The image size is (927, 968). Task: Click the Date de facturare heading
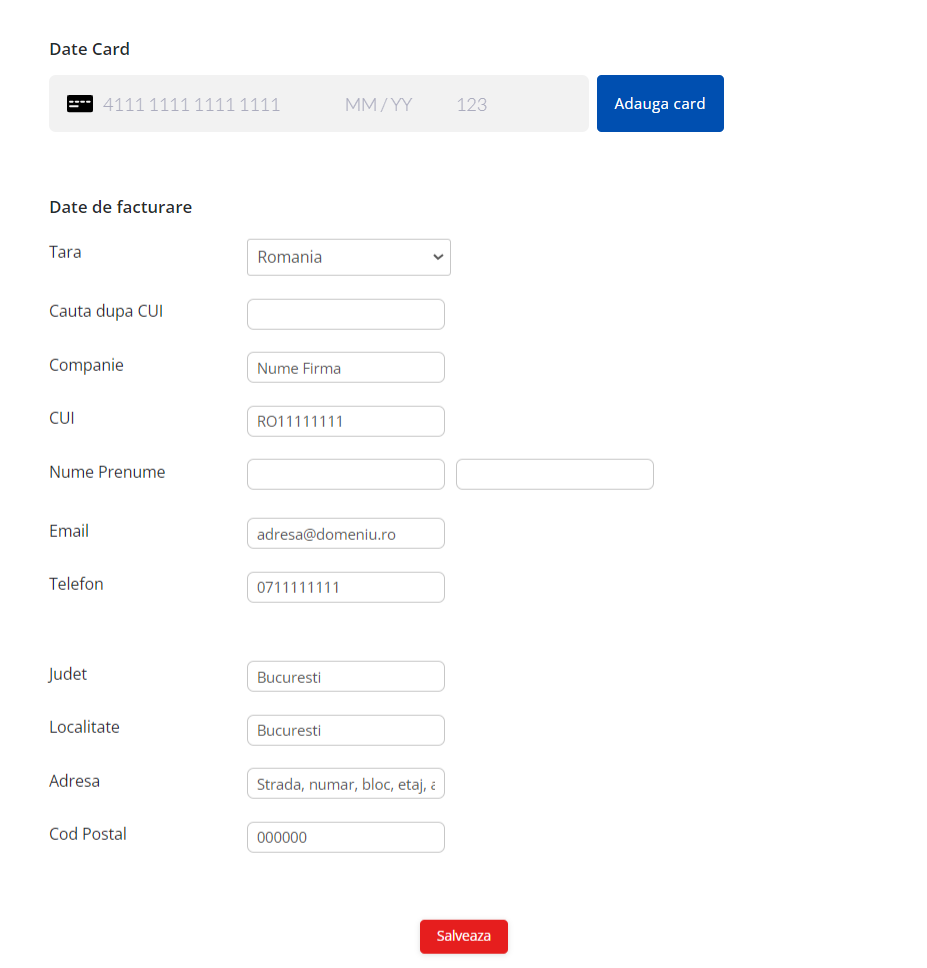click(120, 207)
